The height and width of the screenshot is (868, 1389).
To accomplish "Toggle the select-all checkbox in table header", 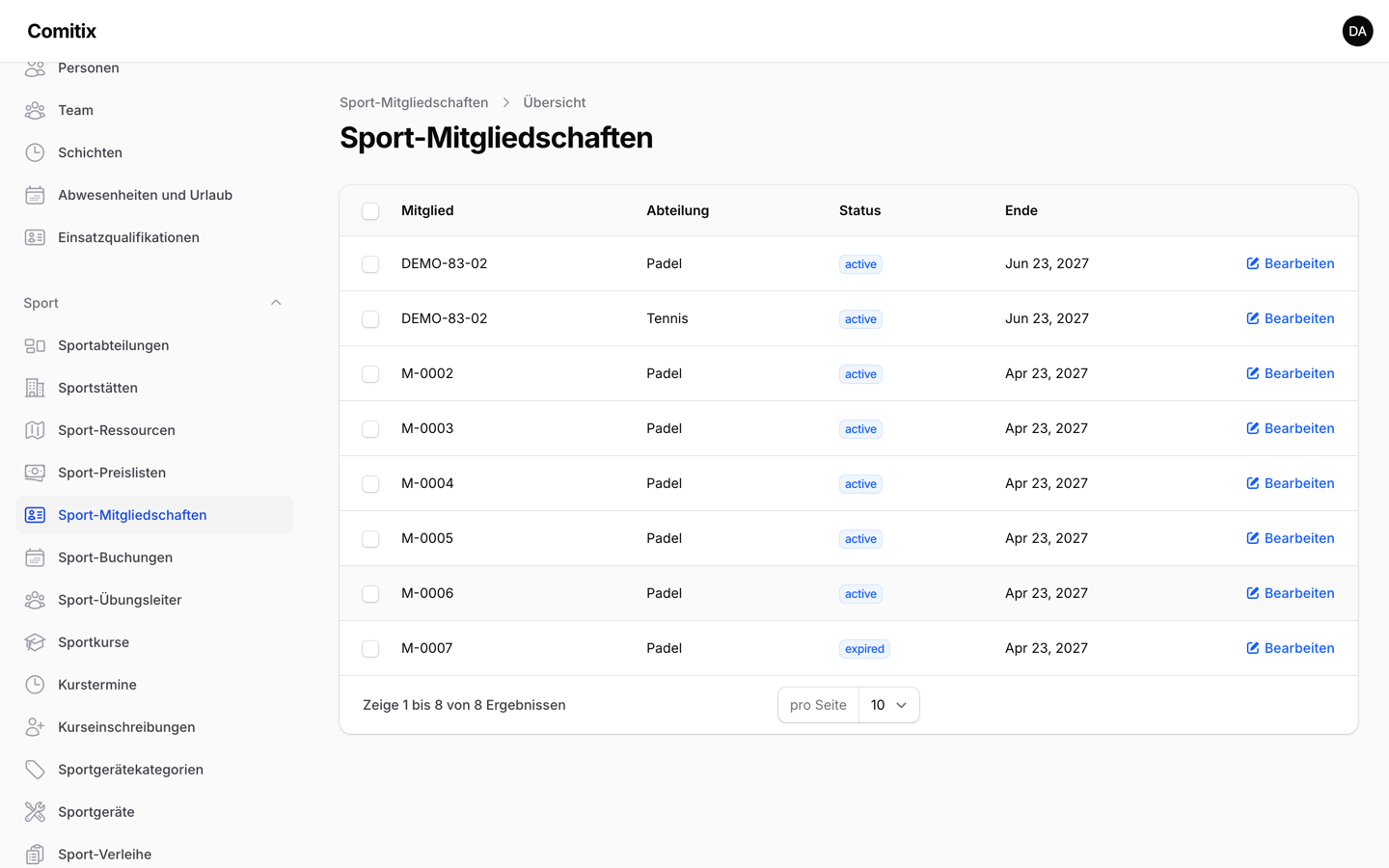I will click(x=370, y=211).
